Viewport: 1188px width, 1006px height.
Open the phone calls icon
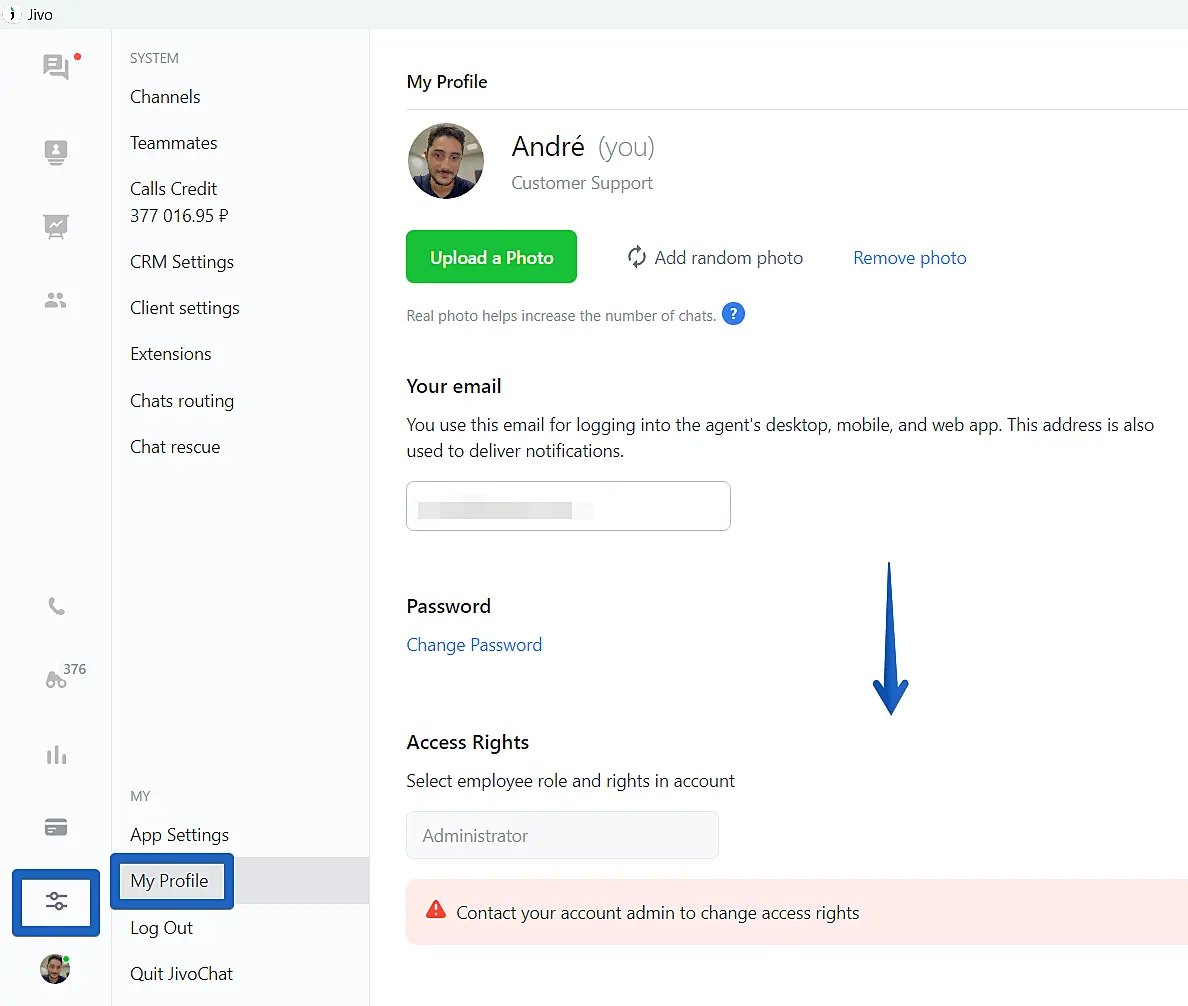[x=56, y=606]
